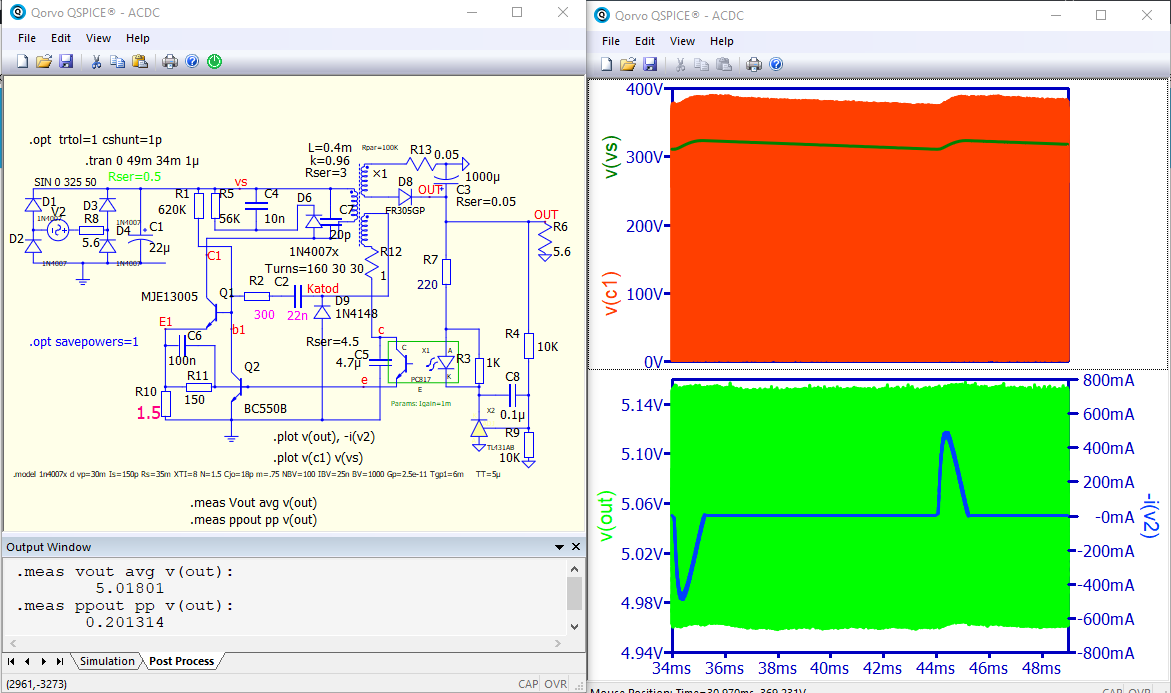Open Help menu in left schematic window
The width and height of the screenshot is (1171, 693).
point(137,38)
